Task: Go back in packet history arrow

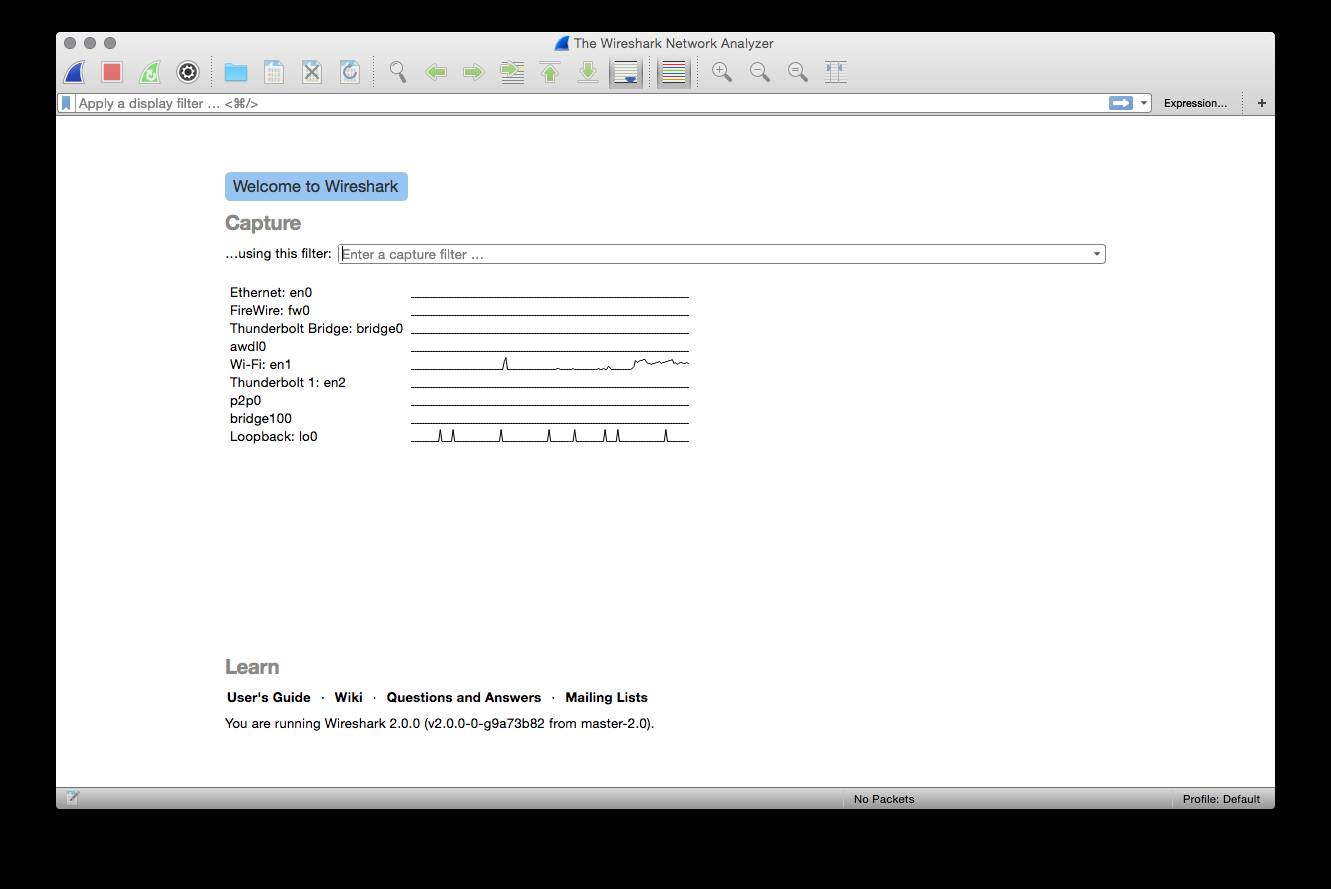Action: coord(436,72)
